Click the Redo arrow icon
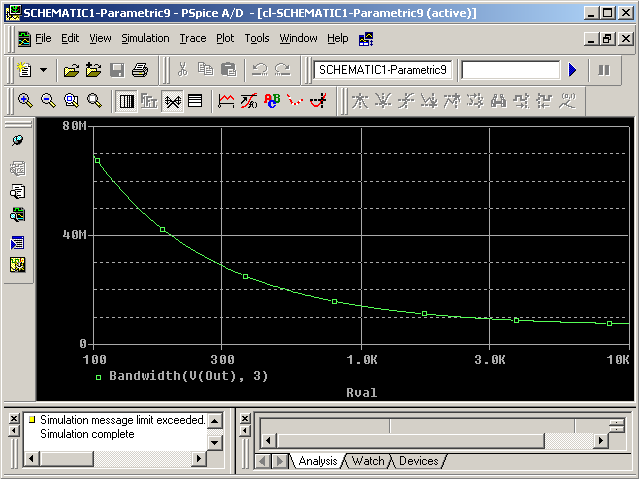The height and width of the screenshot is (479, 639). coord(282,70)
